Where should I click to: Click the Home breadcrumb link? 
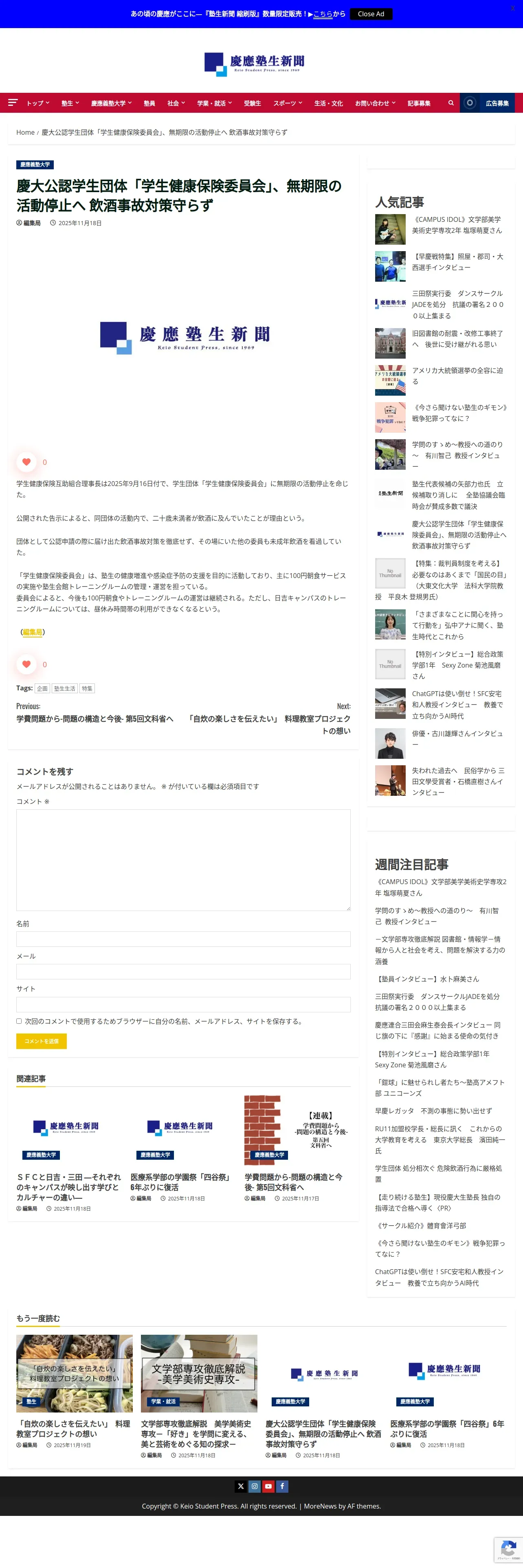point(26,132)
